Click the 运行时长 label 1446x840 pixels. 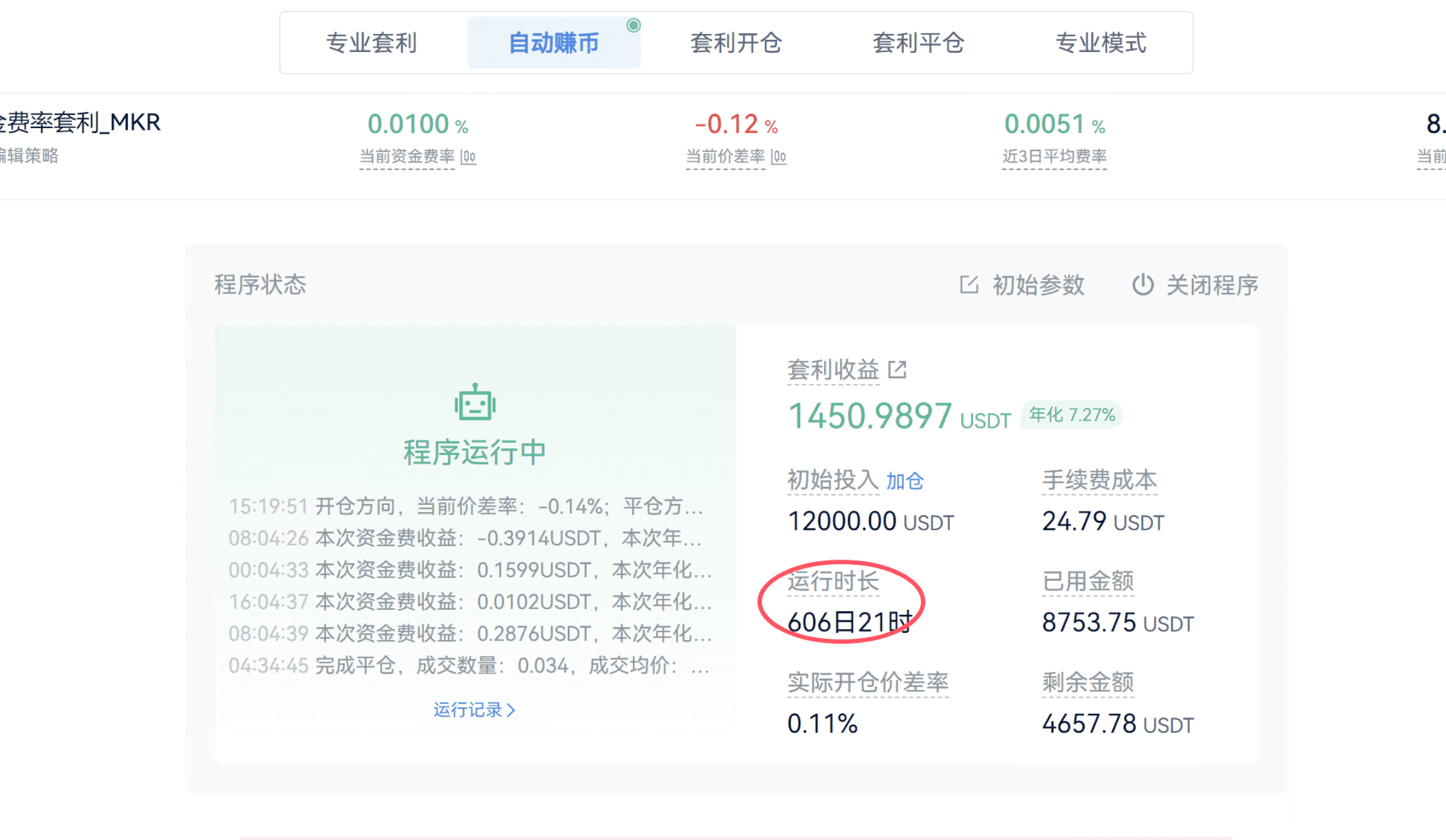pos(834,581)
